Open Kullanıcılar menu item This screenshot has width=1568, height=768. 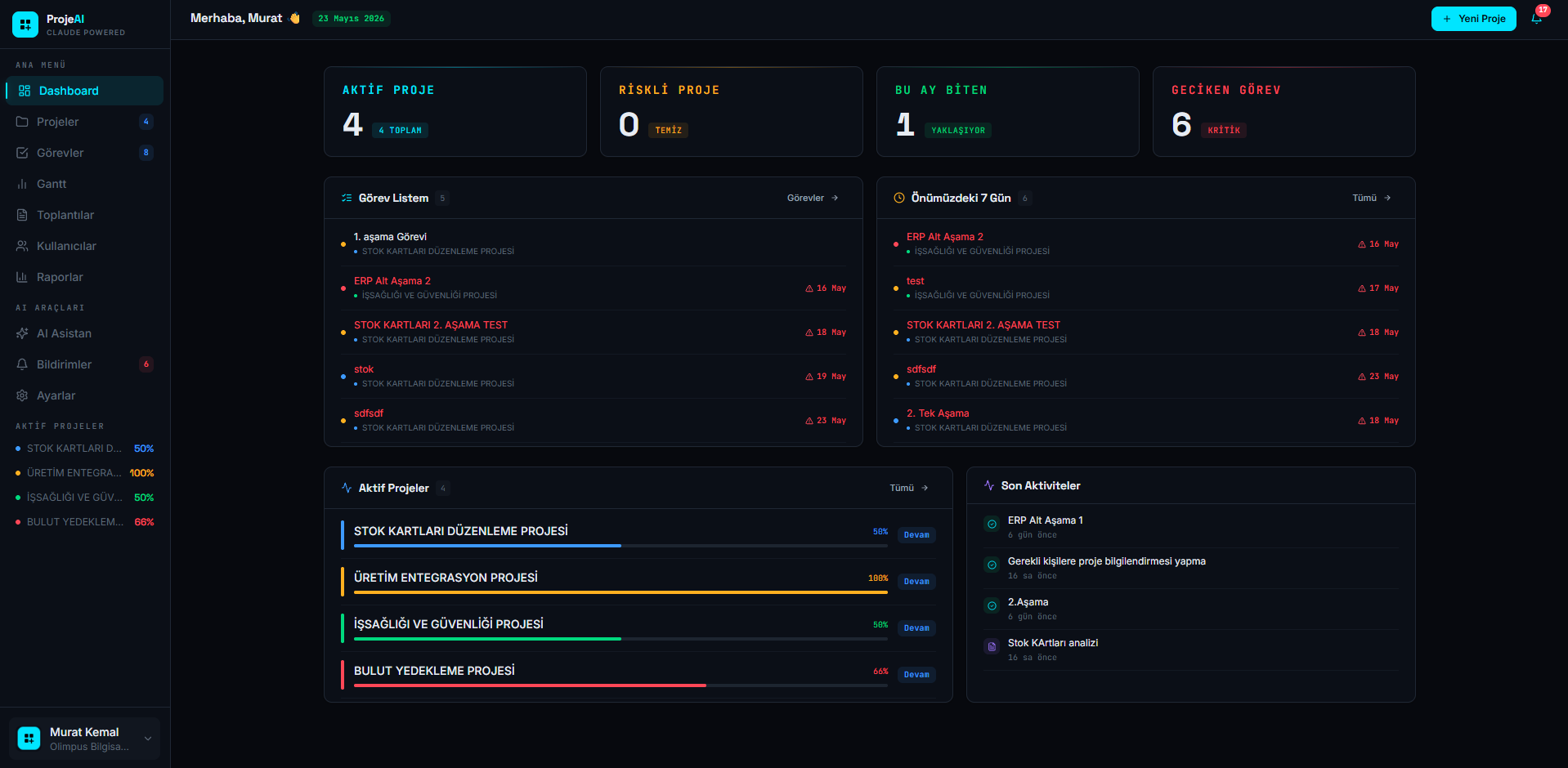pyautogui.click(x=85, y=246)
